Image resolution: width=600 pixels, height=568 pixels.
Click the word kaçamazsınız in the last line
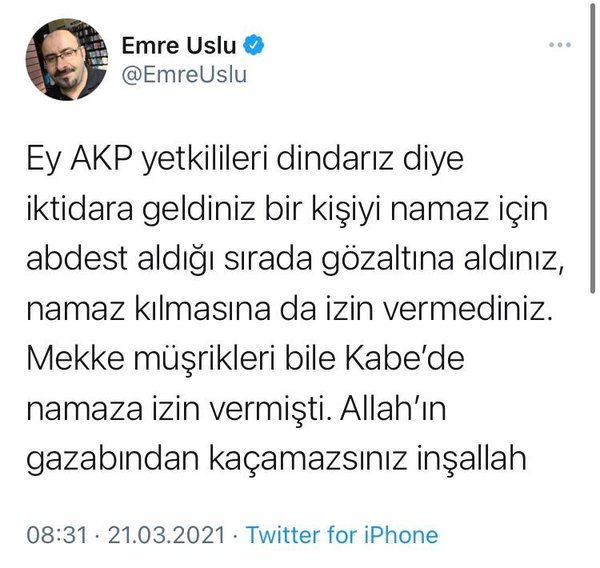pos(307,459)
